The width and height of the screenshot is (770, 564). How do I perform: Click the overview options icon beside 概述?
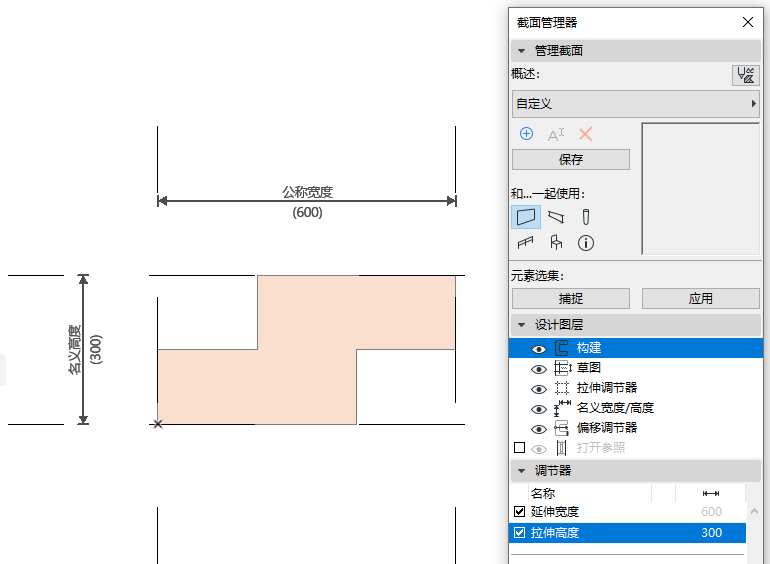pyautogui.click(x=745, y=76)
